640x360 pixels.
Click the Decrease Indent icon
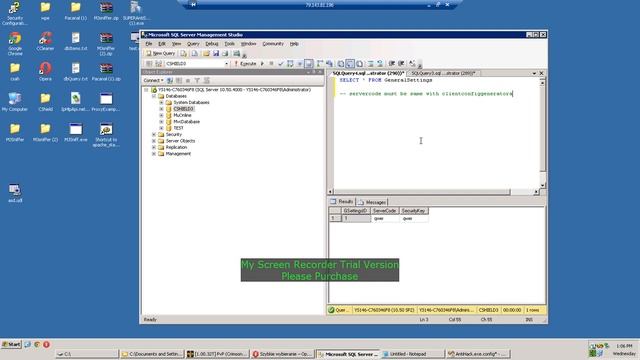[391, 64]
